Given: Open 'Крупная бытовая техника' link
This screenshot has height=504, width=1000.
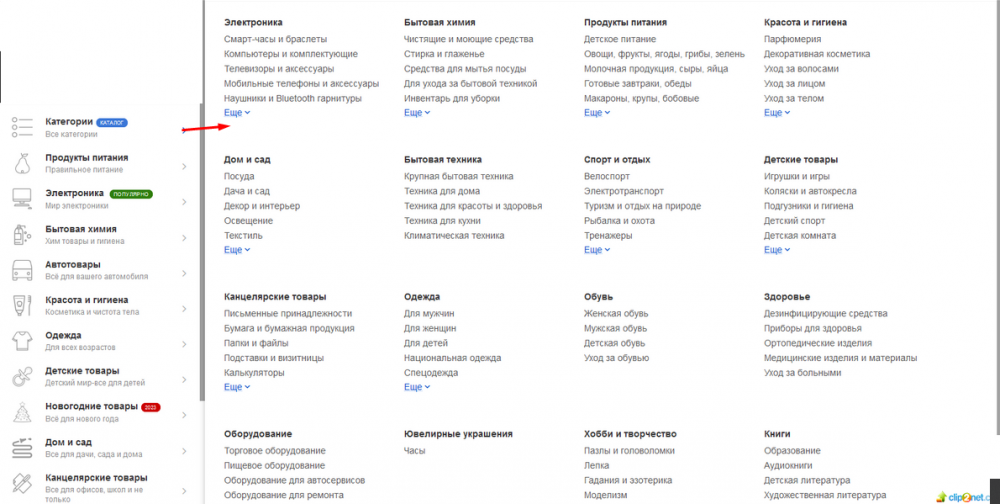Looking at the screenshot, I should (x=459, y=176).
